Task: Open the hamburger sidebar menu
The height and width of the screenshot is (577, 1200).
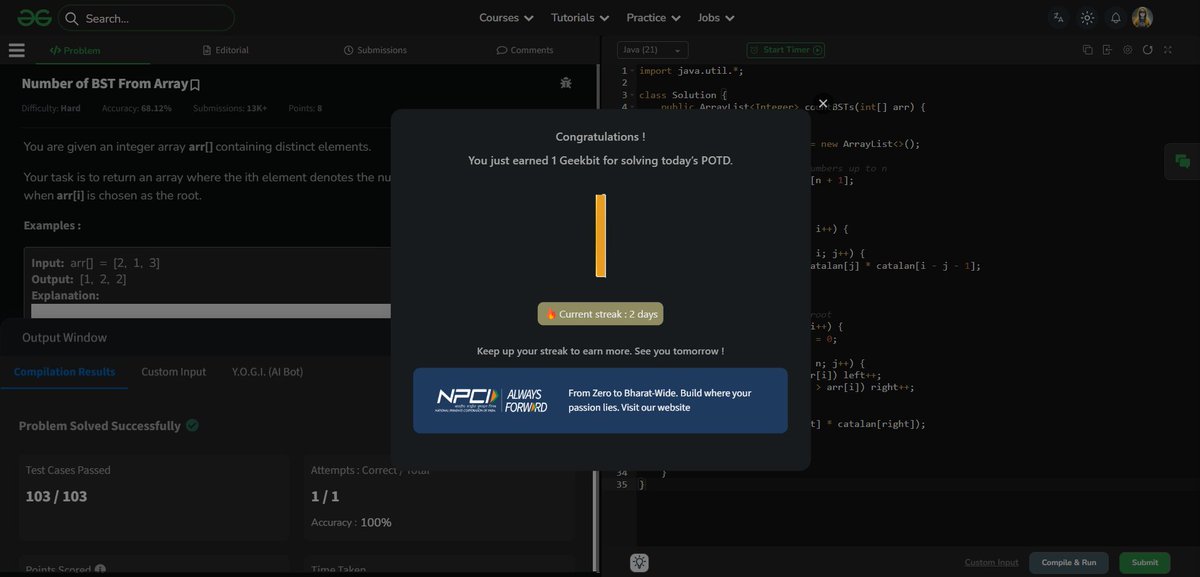Action: [16, 50]
